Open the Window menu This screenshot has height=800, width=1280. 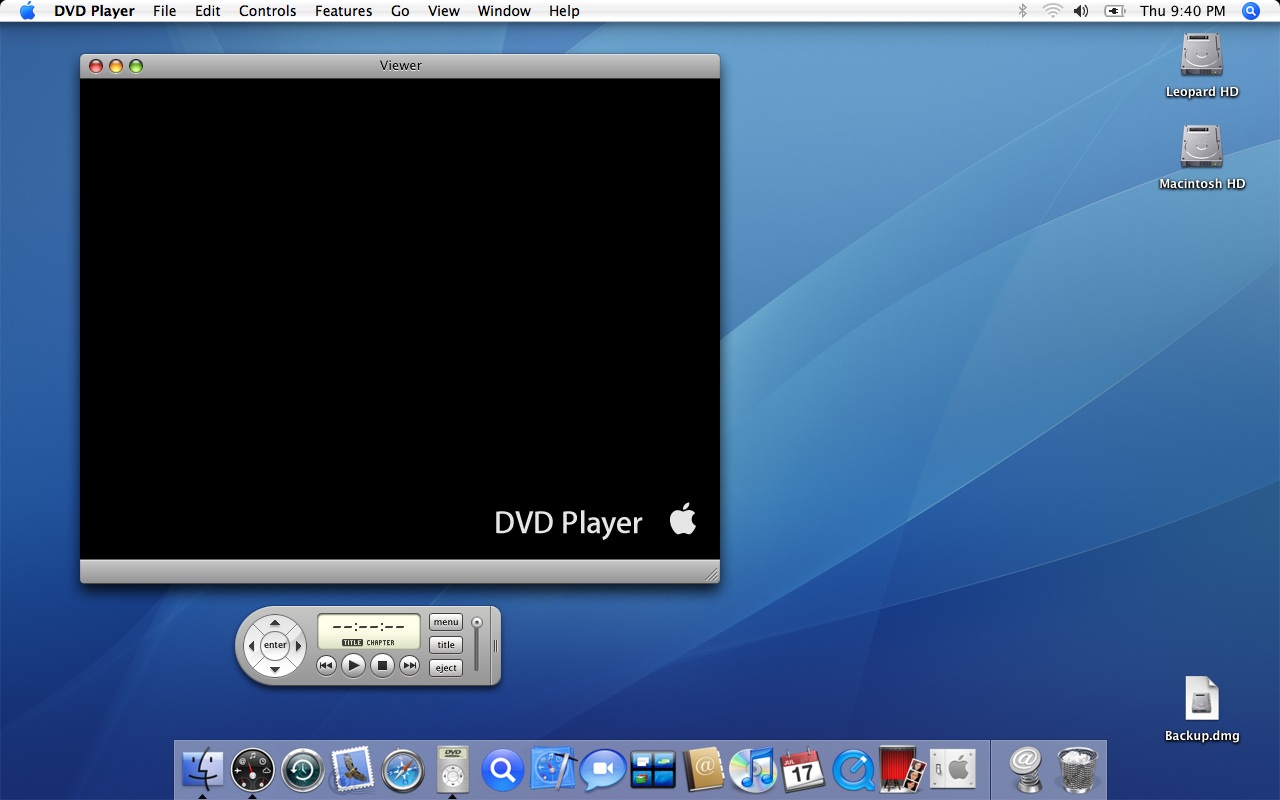point(504,11)
